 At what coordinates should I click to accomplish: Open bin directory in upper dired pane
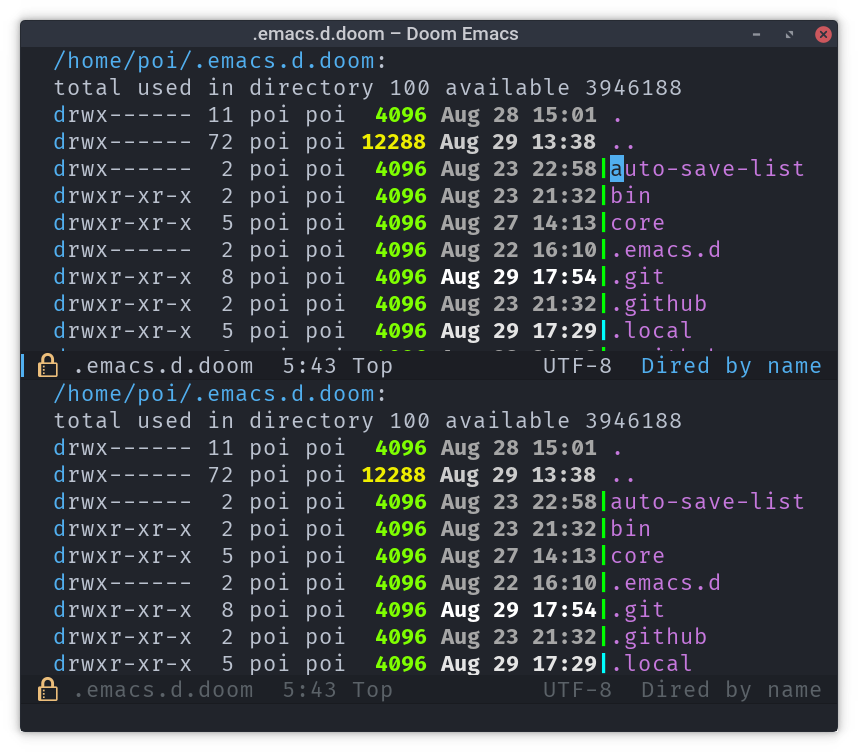630,196
